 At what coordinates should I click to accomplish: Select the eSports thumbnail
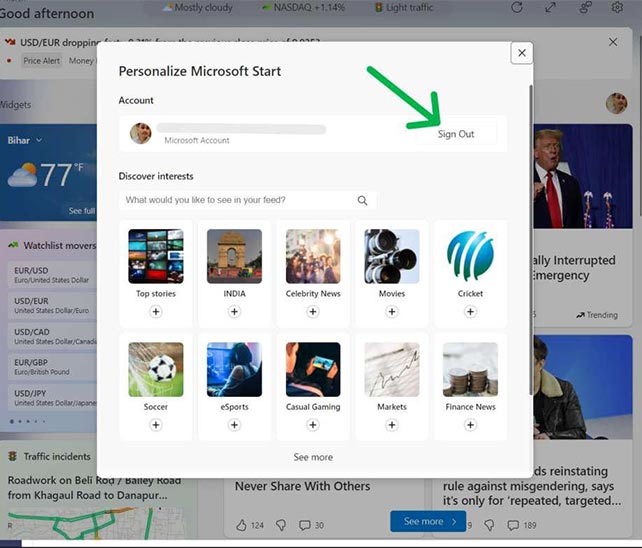click(234, 369)
